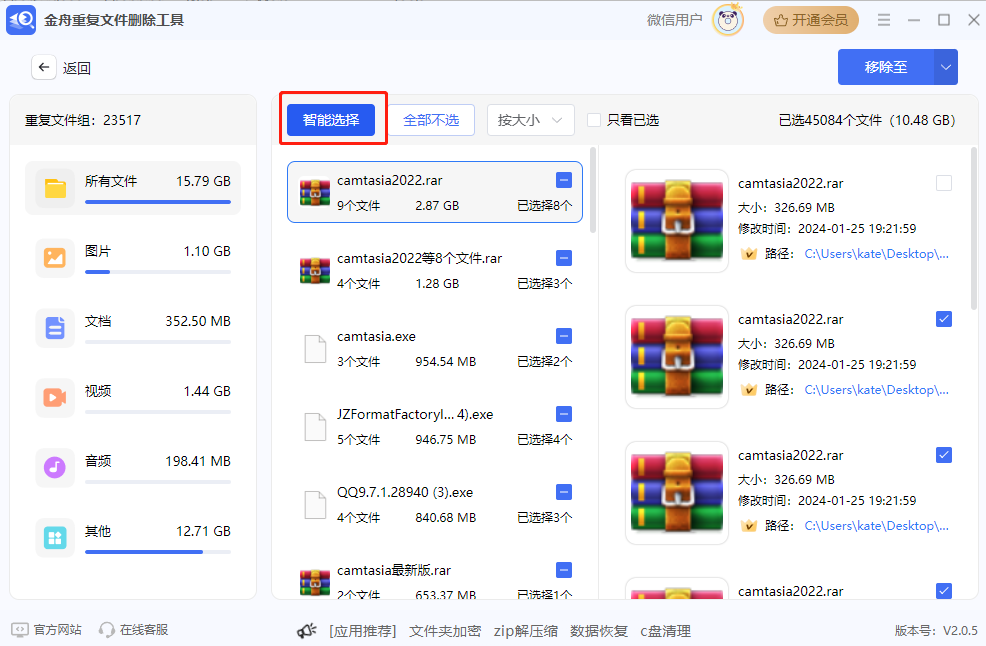
Task: Select the Other category icon
Action: (55, 538)
